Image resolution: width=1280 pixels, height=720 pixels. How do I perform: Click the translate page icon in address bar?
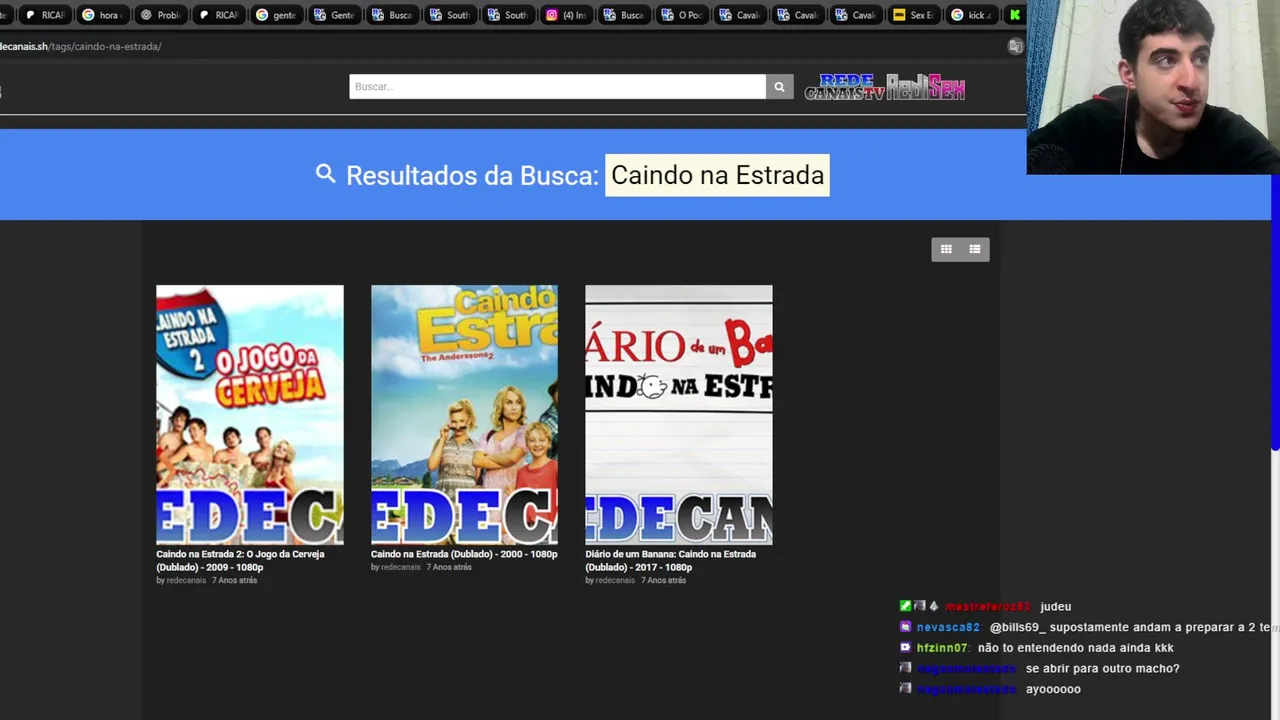(1015, 46)
